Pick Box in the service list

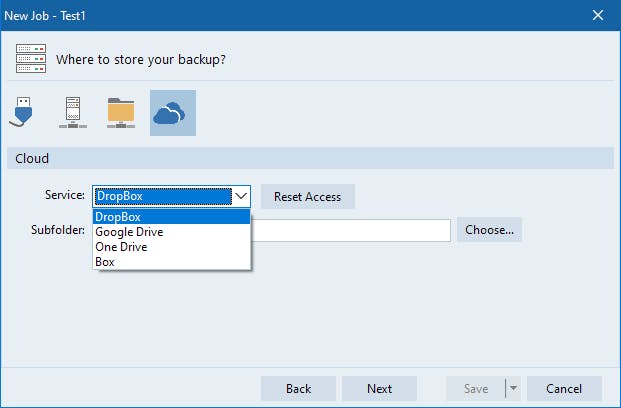(x=171, y=262)
